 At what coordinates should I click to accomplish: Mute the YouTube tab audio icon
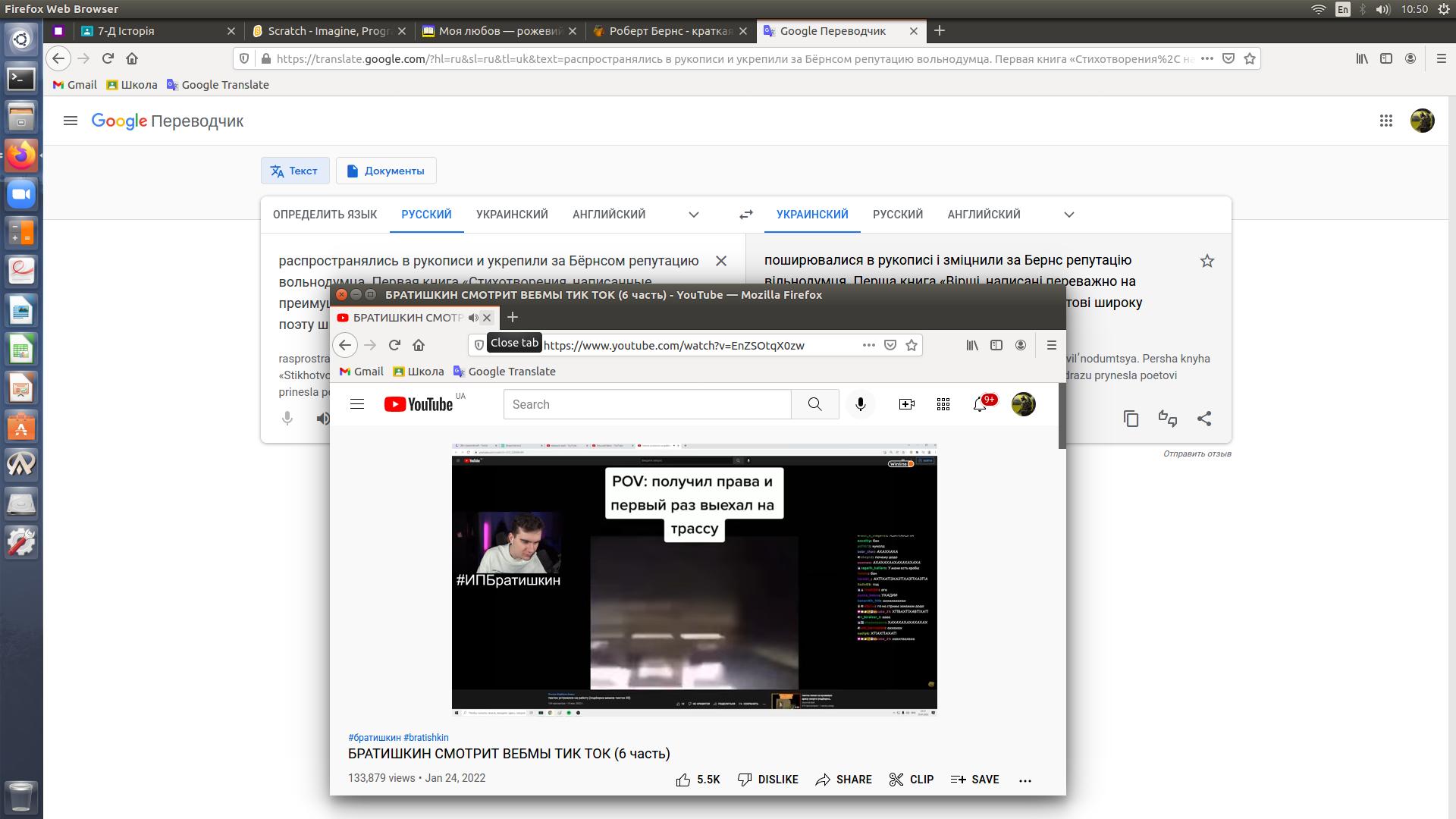click(x=473, y=318)
